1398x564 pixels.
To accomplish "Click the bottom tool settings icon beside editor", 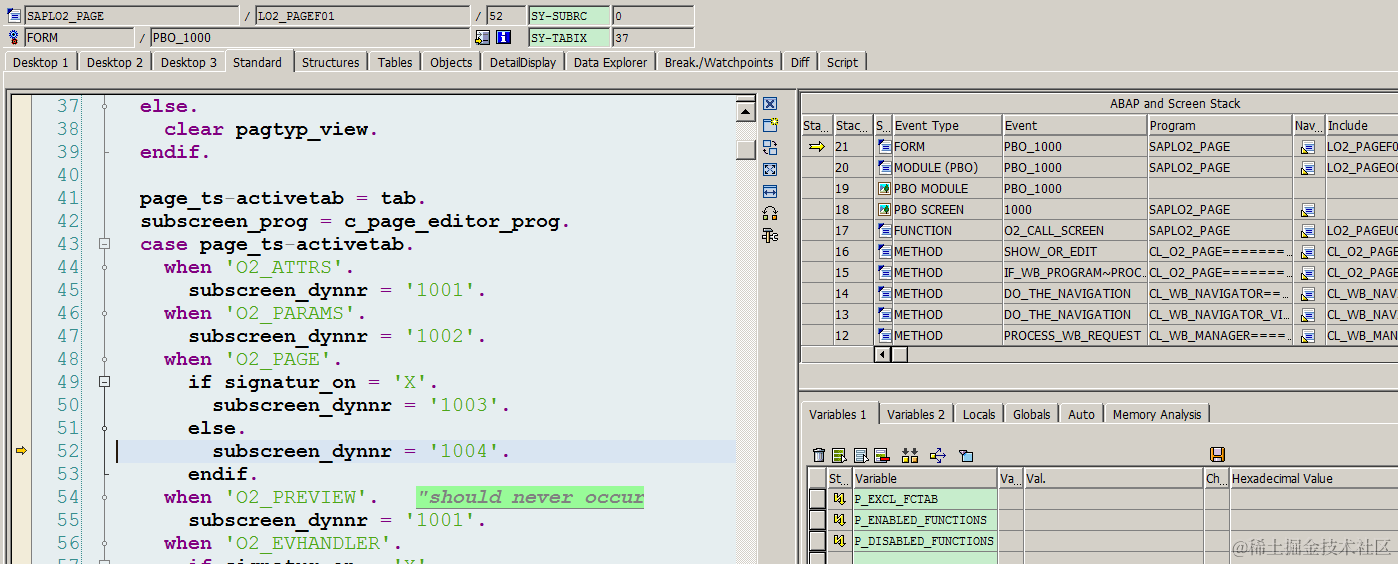I will tap(770, 235).
